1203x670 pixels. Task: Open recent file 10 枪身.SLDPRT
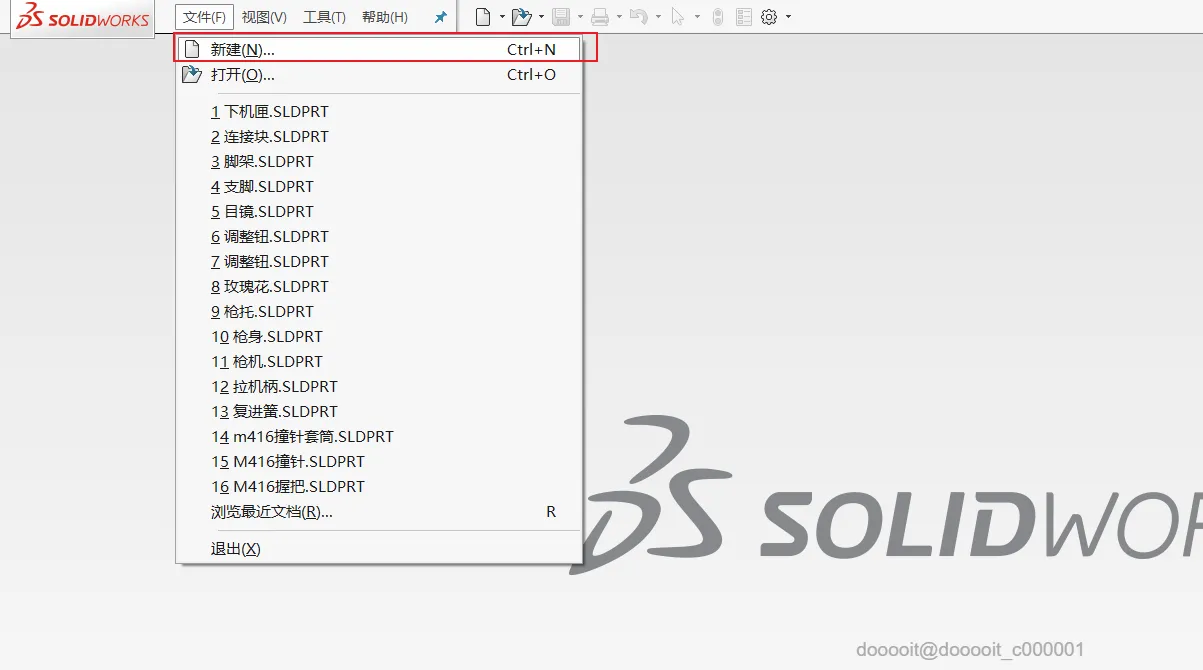(x=379, y=336)
